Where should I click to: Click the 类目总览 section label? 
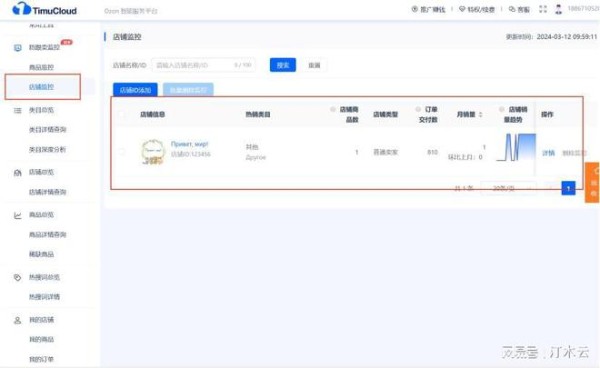pos(41,110)
